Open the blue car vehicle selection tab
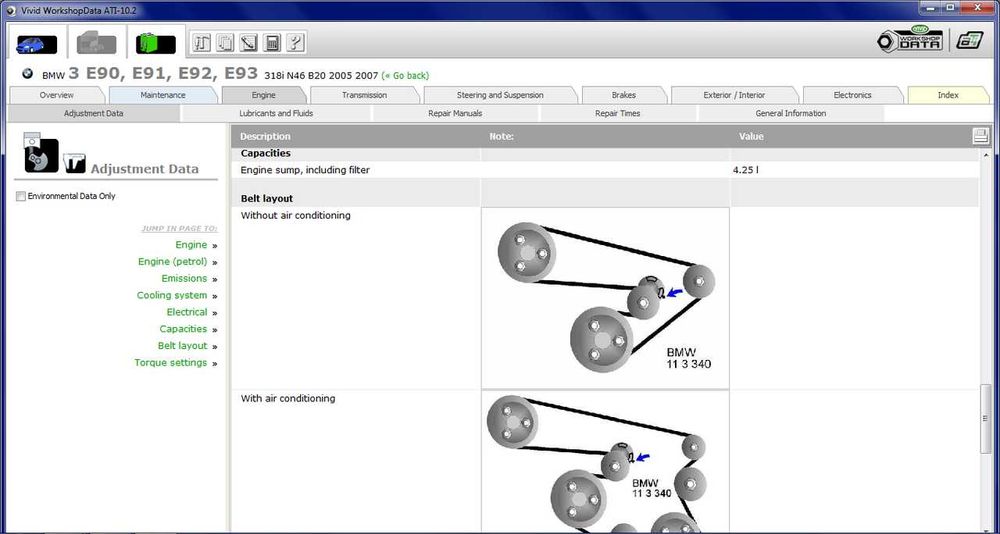 click(x=36, y=43)
